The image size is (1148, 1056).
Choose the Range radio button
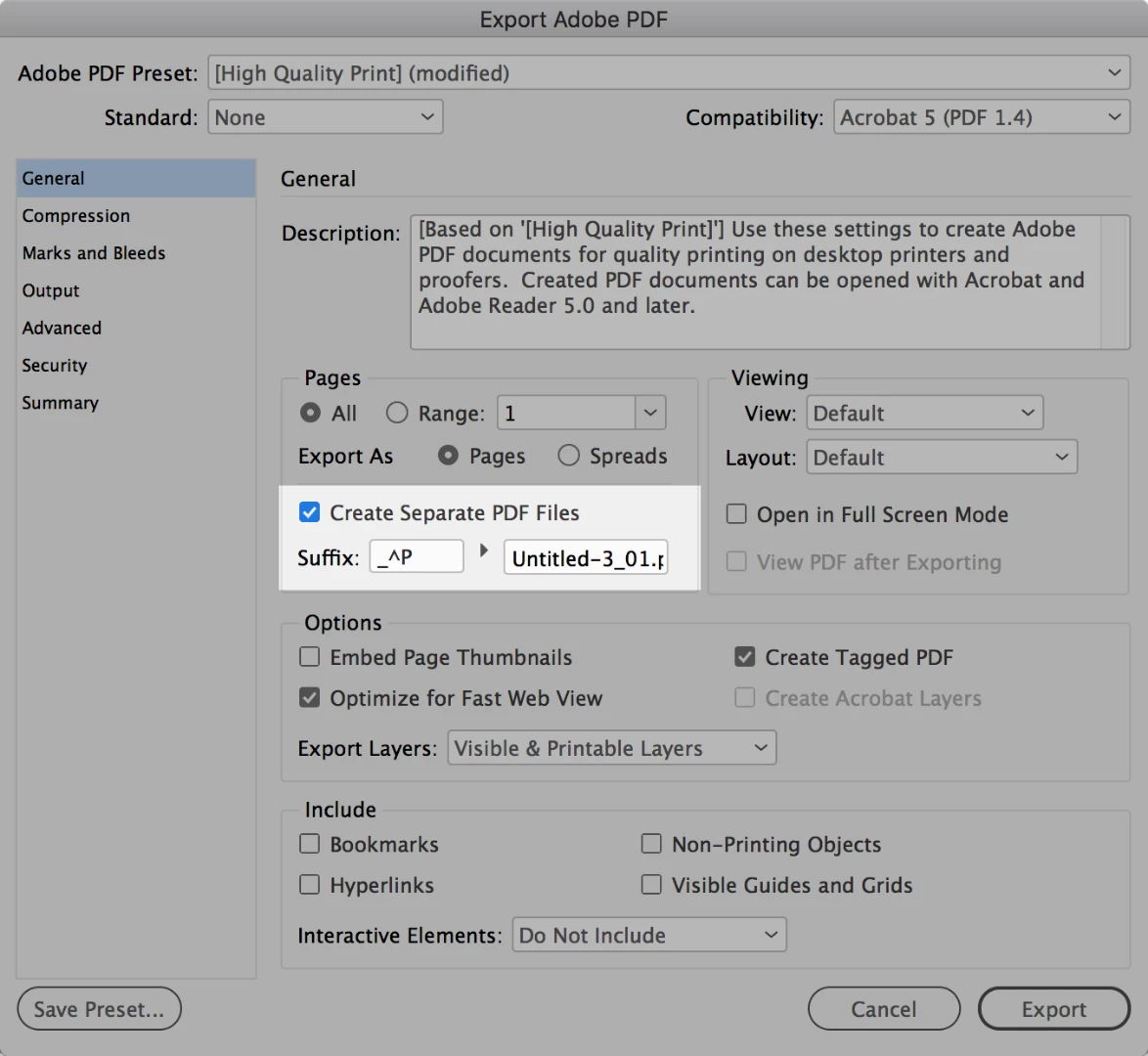[x=397, y=413]
